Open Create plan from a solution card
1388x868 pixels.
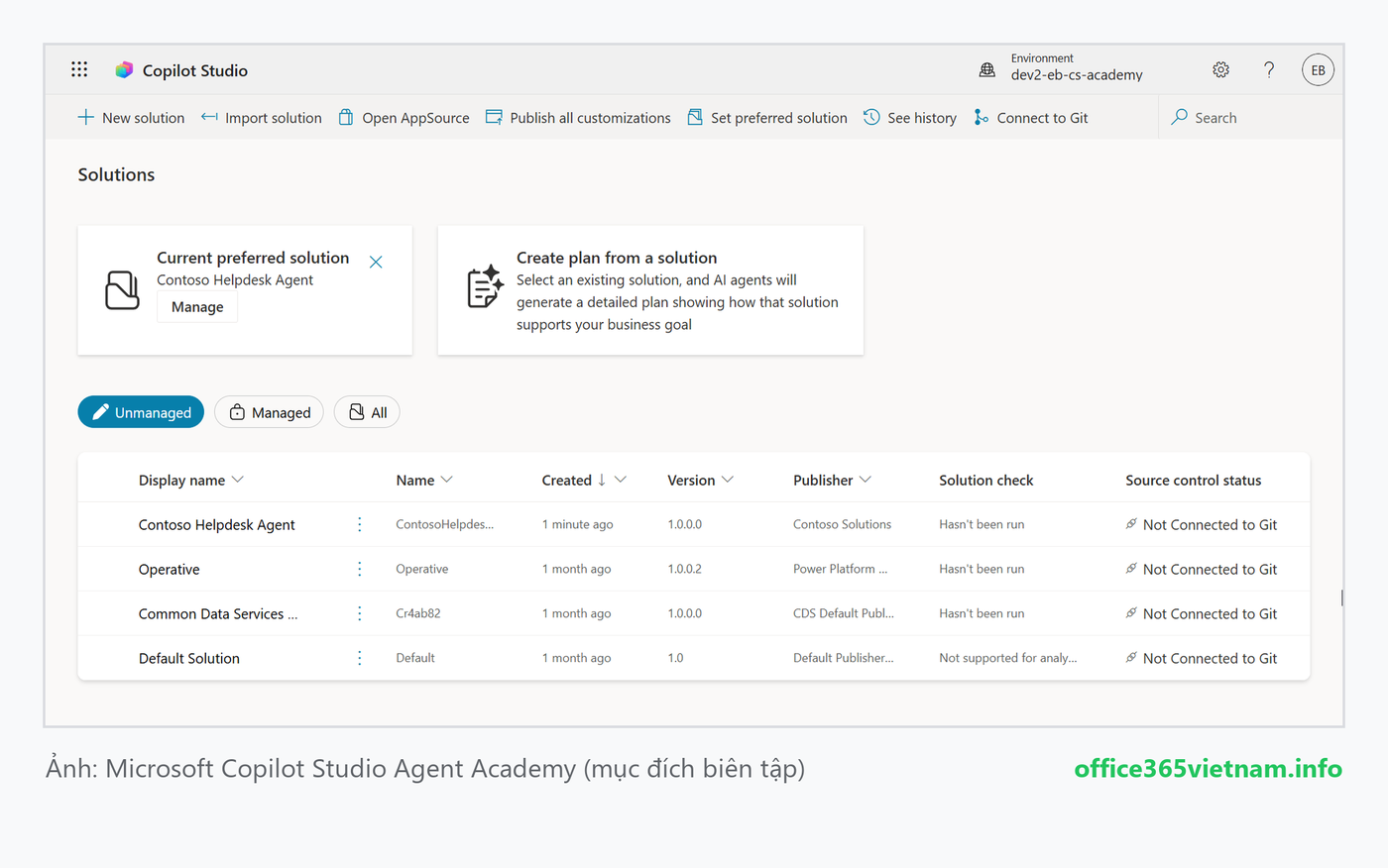pos(650,290)
